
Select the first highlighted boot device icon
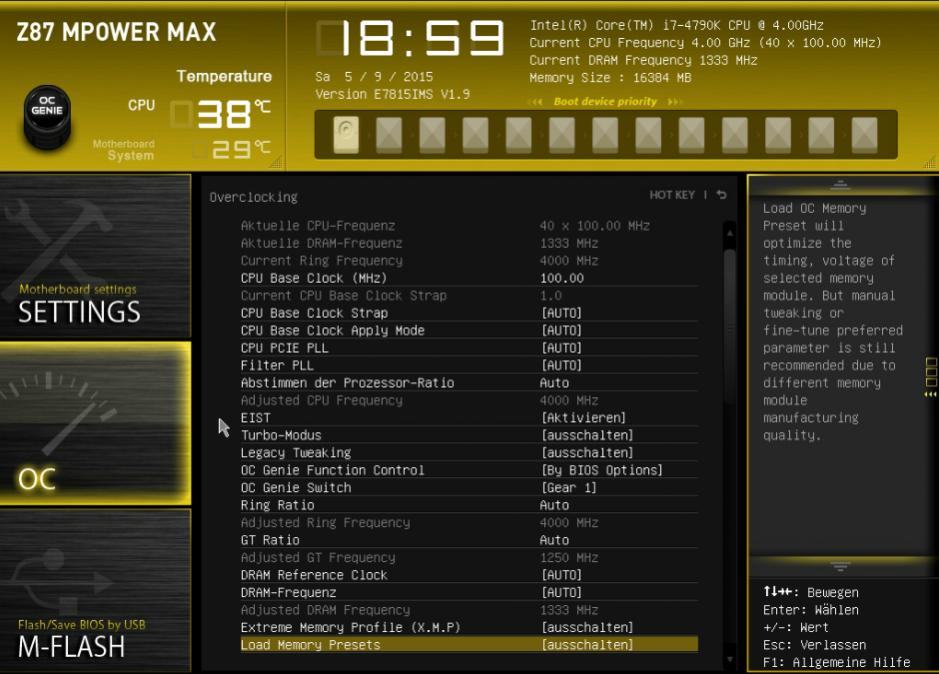pos(346,134)
